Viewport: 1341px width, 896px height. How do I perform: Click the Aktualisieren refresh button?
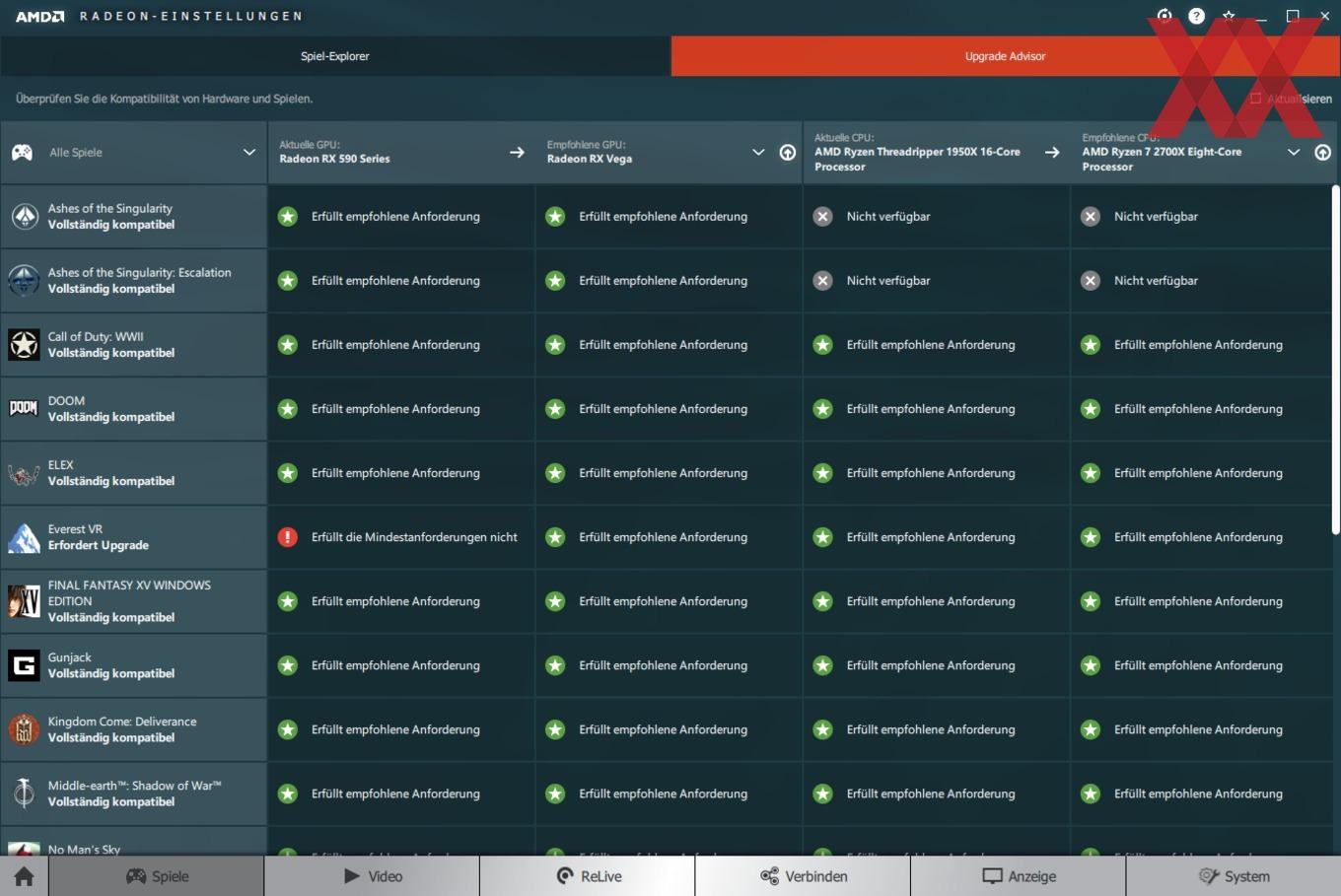tap(1291, 99)
